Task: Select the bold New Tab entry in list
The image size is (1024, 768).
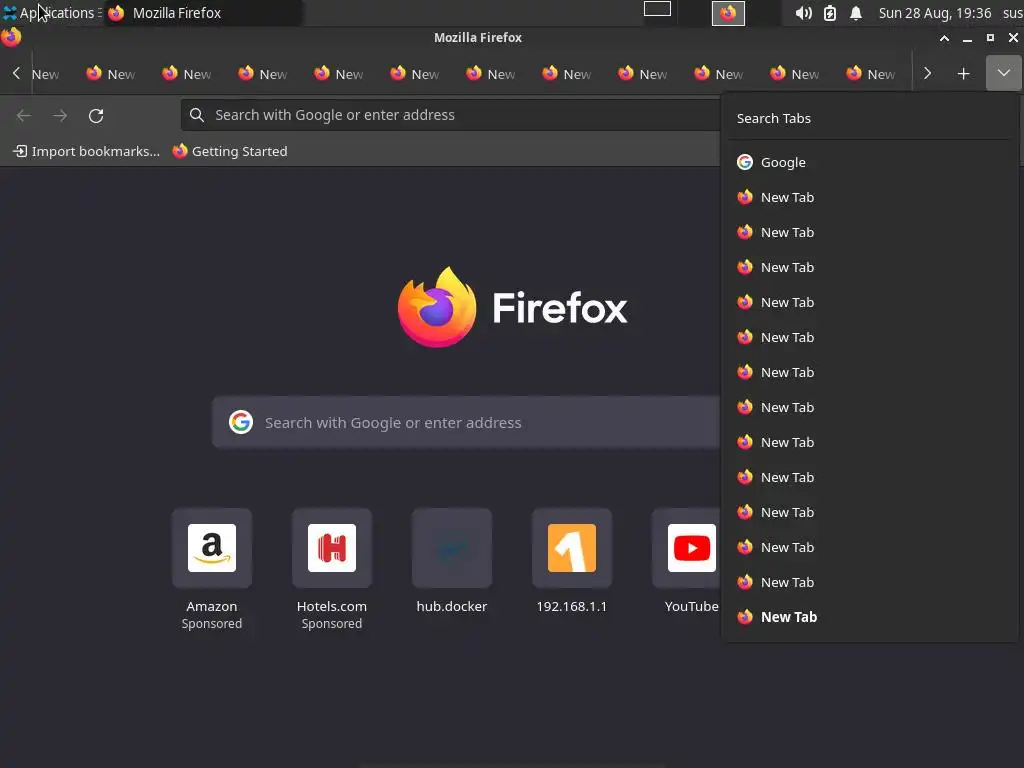Action: (x=870, y=616)
